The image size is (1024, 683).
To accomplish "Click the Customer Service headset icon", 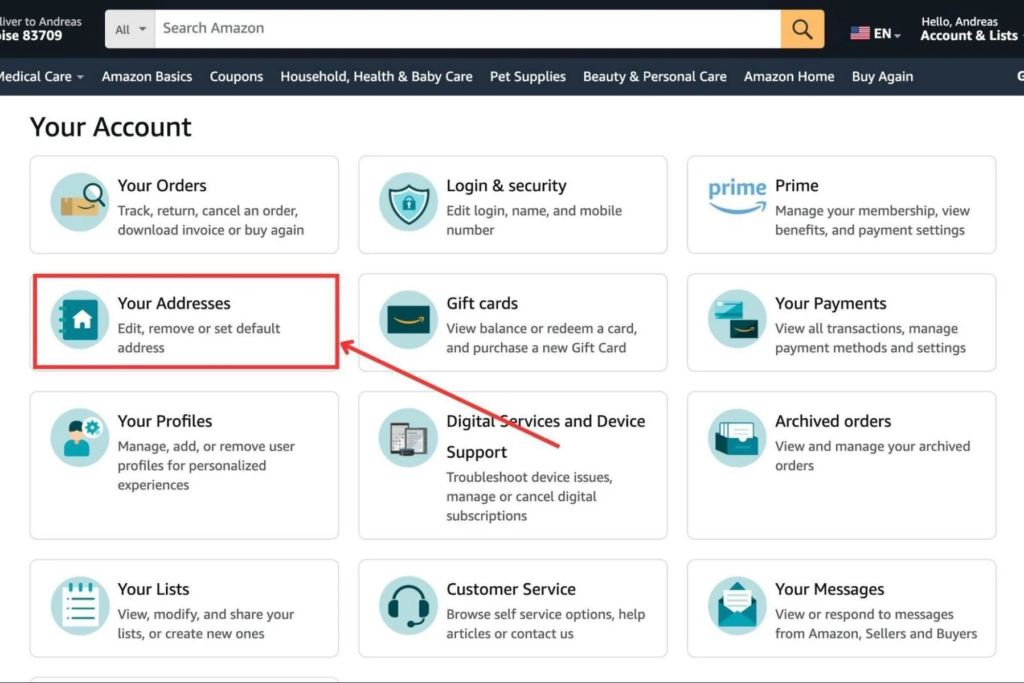I will point(408,605).
